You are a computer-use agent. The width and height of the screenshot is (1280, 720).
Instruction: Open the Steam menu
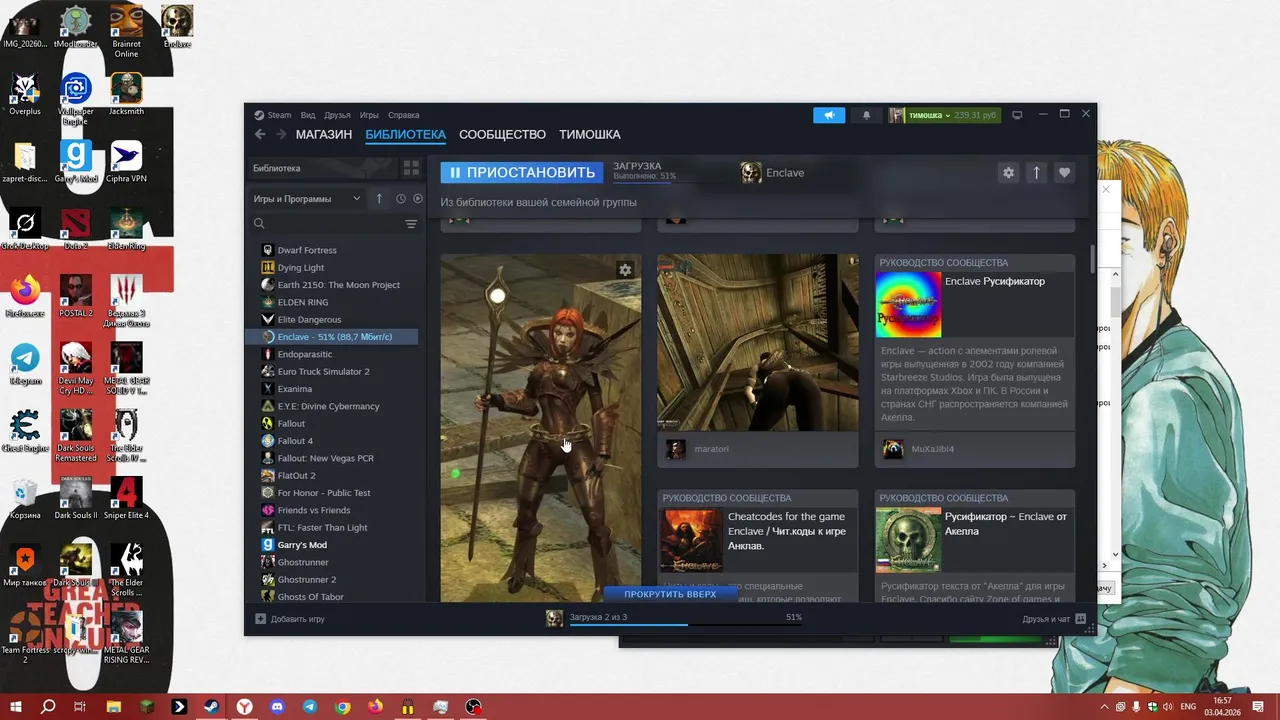pos(279,115)
